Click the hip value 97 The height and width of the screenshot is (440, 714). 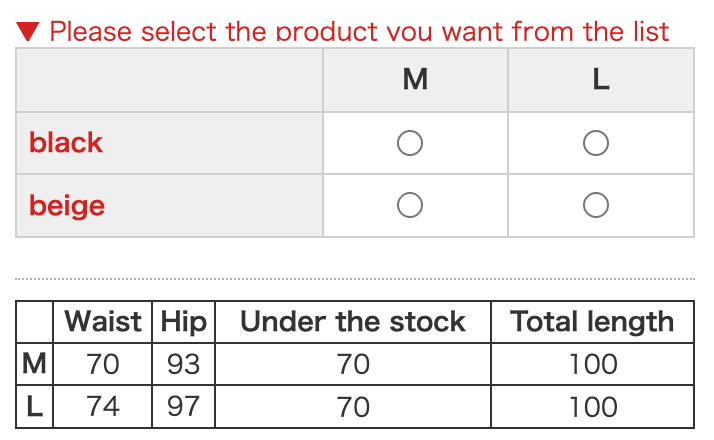[x=183, y=406]
